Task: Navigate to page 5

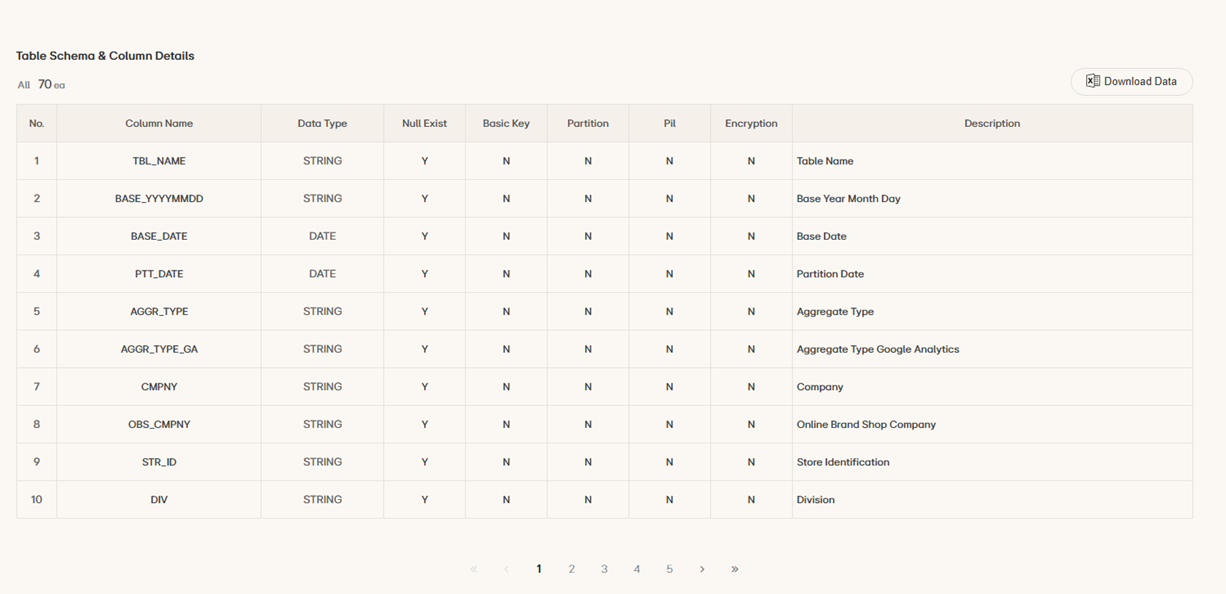Action: point(670,569)
